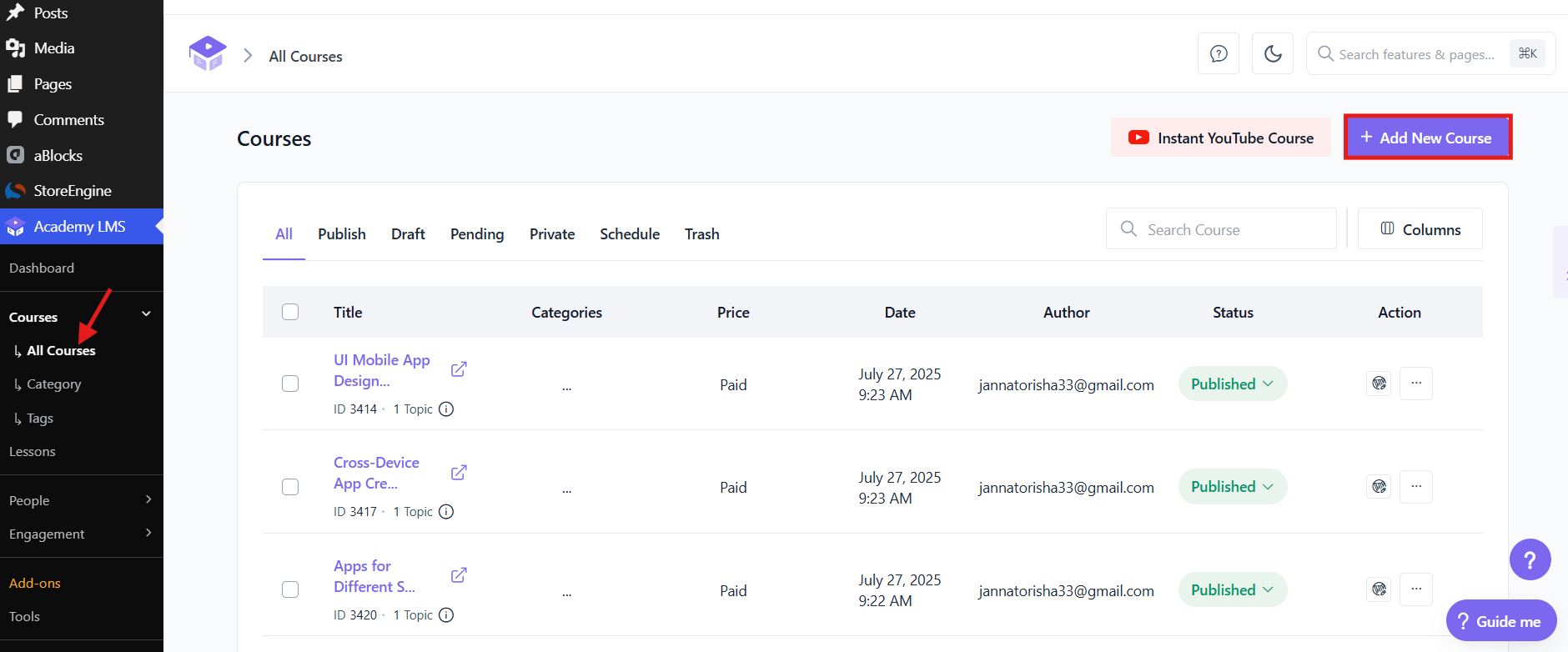Screen dimensions: 1568x652
Task: Go to Dashboard in Academy LMS menu
Action: [x=42, y=268]
